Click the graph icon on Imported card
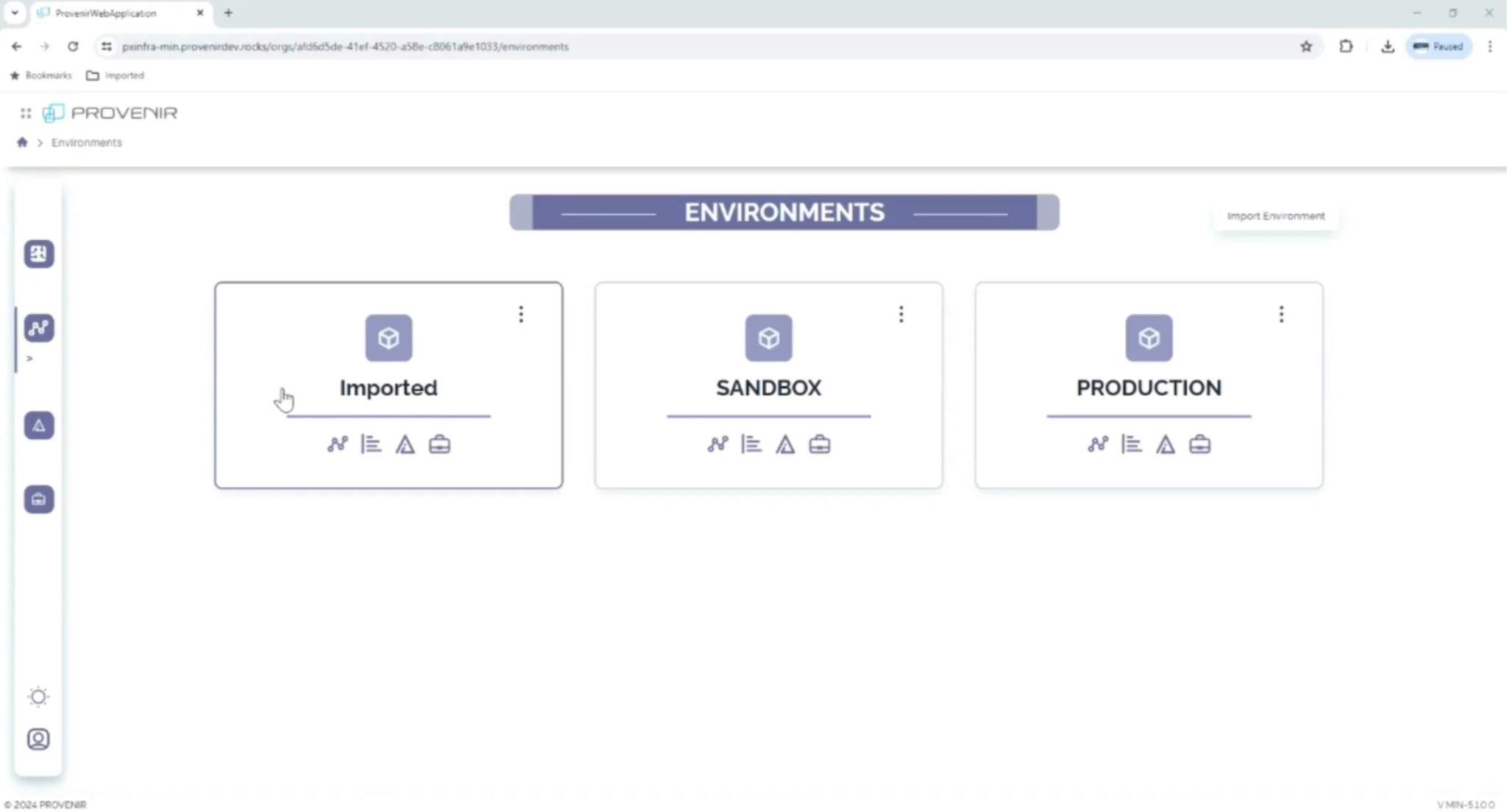 coord(338,444)
